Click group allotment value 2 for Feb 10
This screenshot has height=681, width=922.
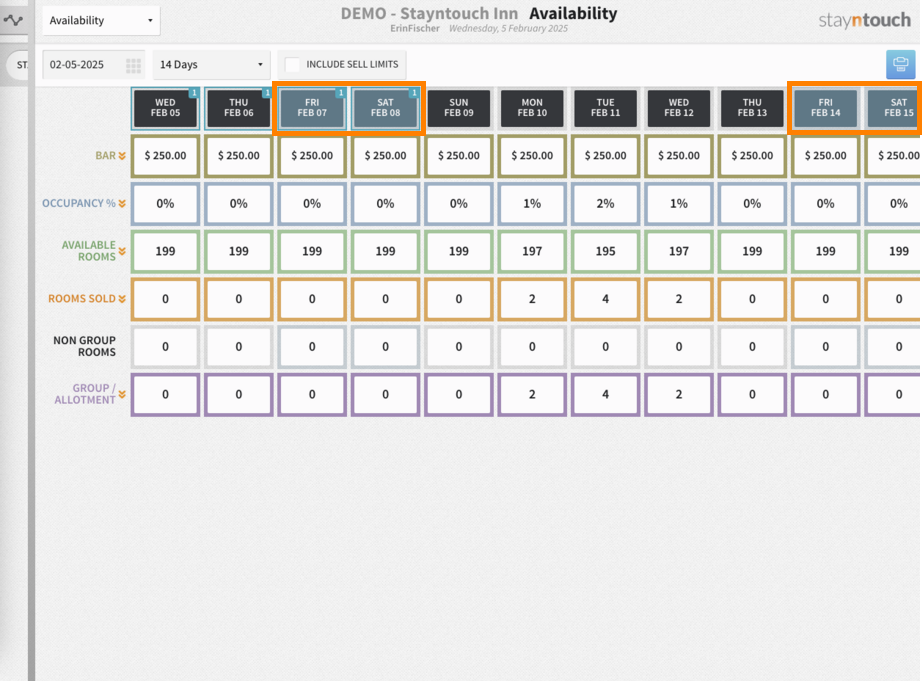[532, 394]
